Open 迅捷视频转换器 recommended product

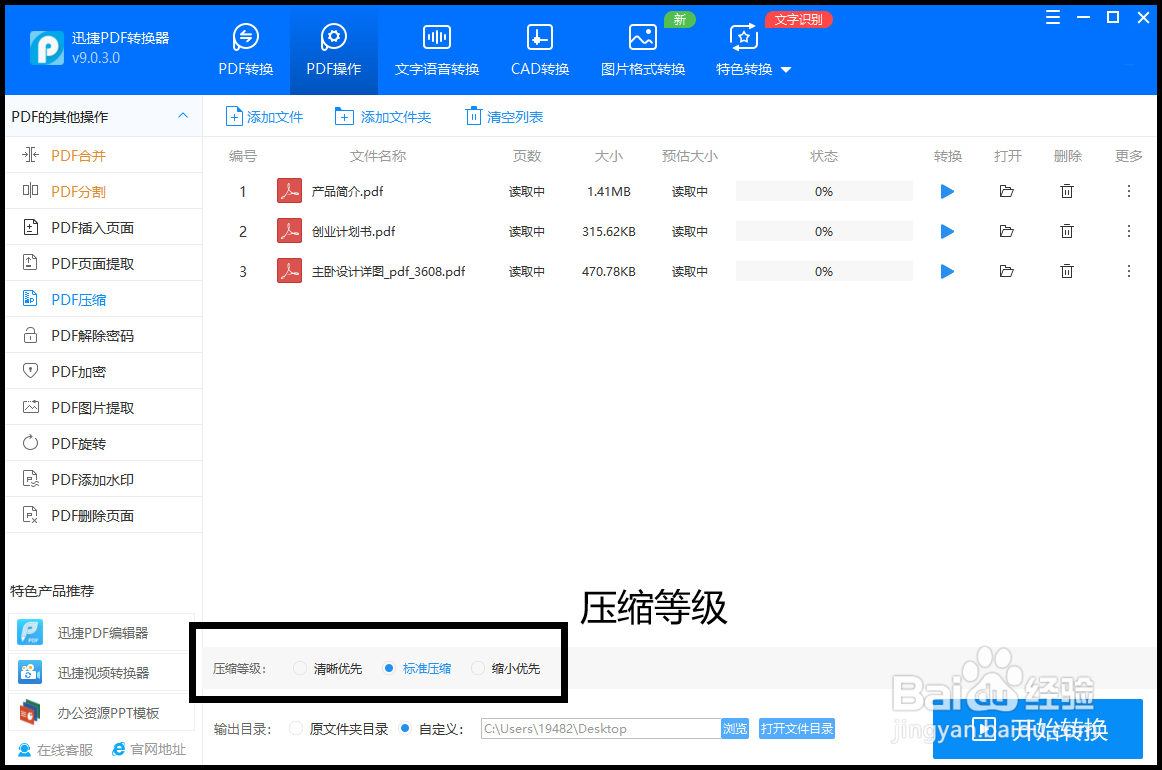[102, 673]
